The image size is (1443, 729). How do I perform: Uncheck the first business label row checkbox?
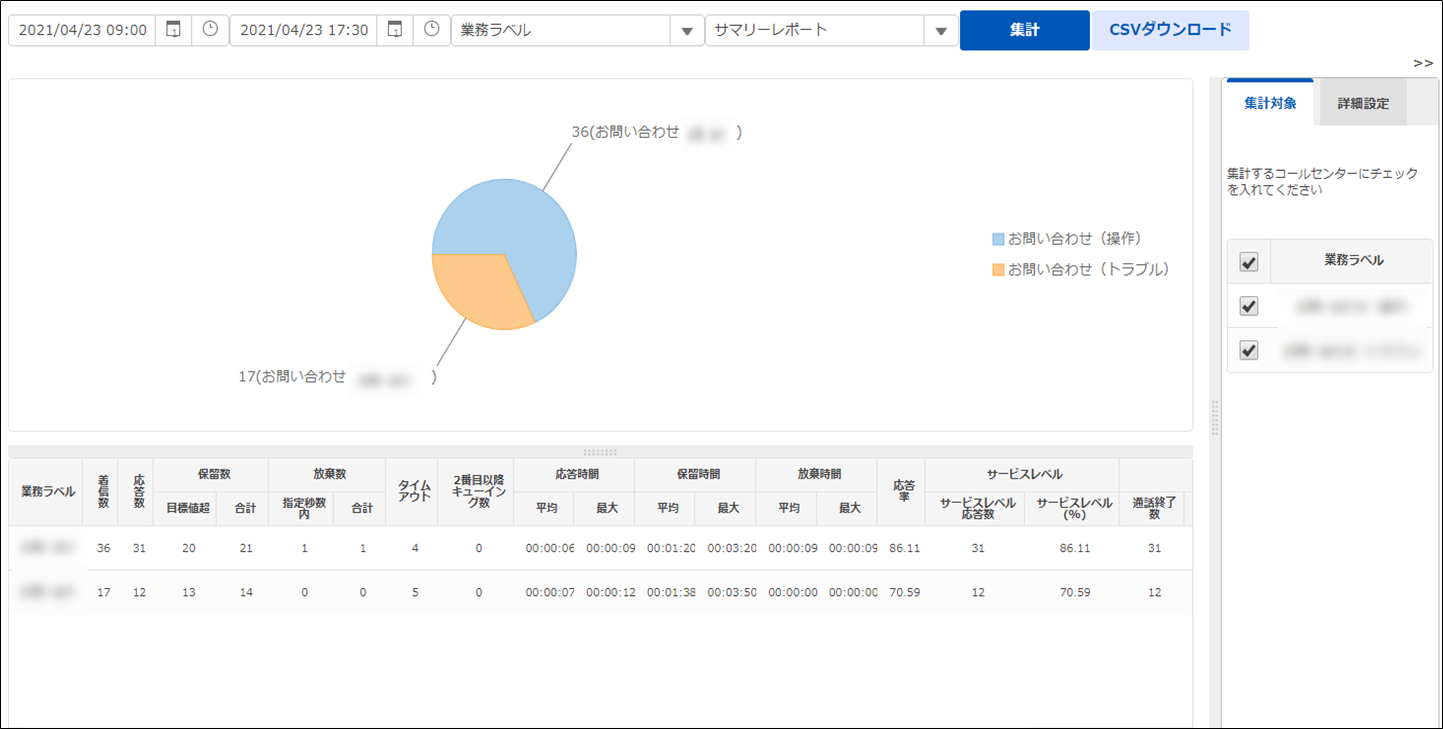[x=1248, y=306]
